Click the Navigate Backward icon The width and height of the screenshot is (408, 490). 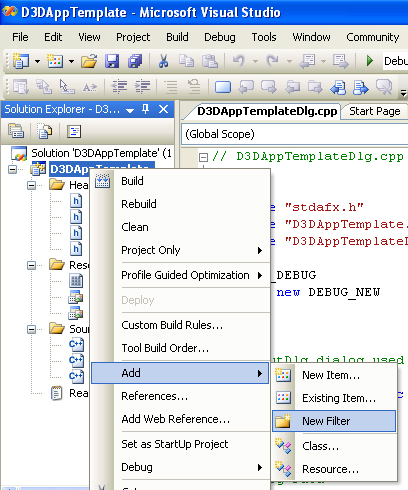pos(307,61)
